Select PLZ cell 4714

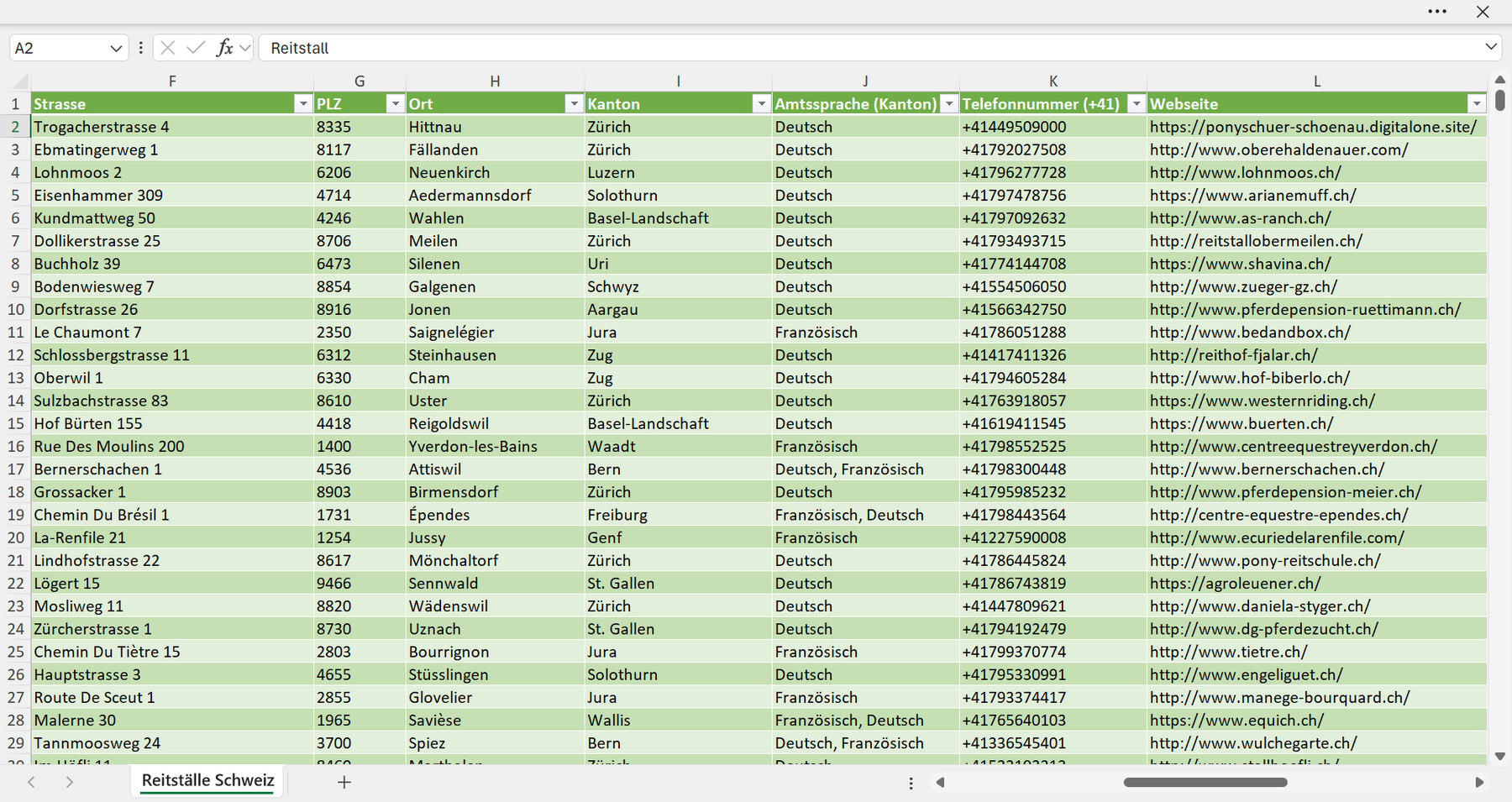click(x=360, y=196)
